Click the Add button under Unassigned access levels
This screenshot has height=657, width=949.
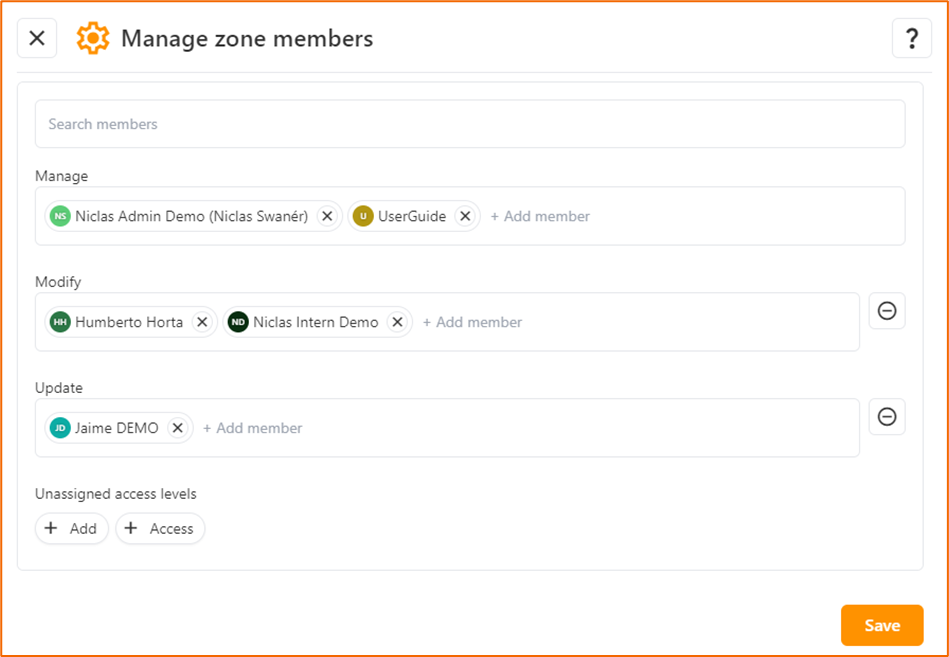pyautogui.click(x=71, y=528)
